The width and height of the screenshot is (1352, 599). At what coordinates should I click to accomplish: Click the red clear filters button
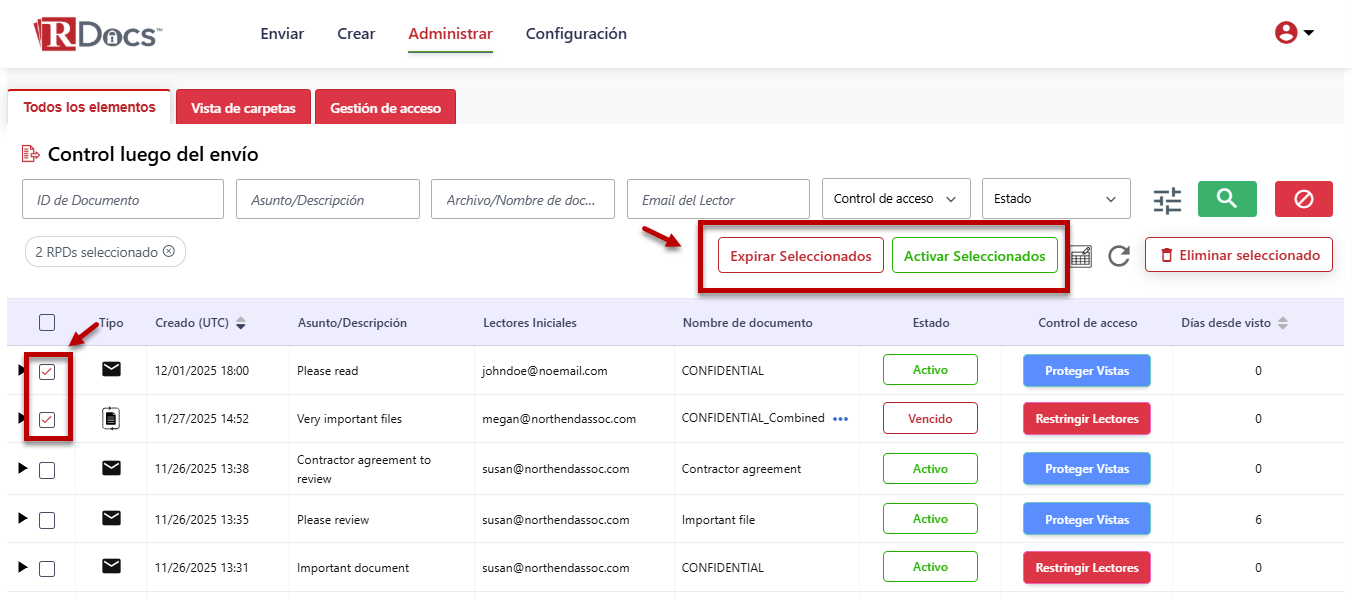point(1303,199)
